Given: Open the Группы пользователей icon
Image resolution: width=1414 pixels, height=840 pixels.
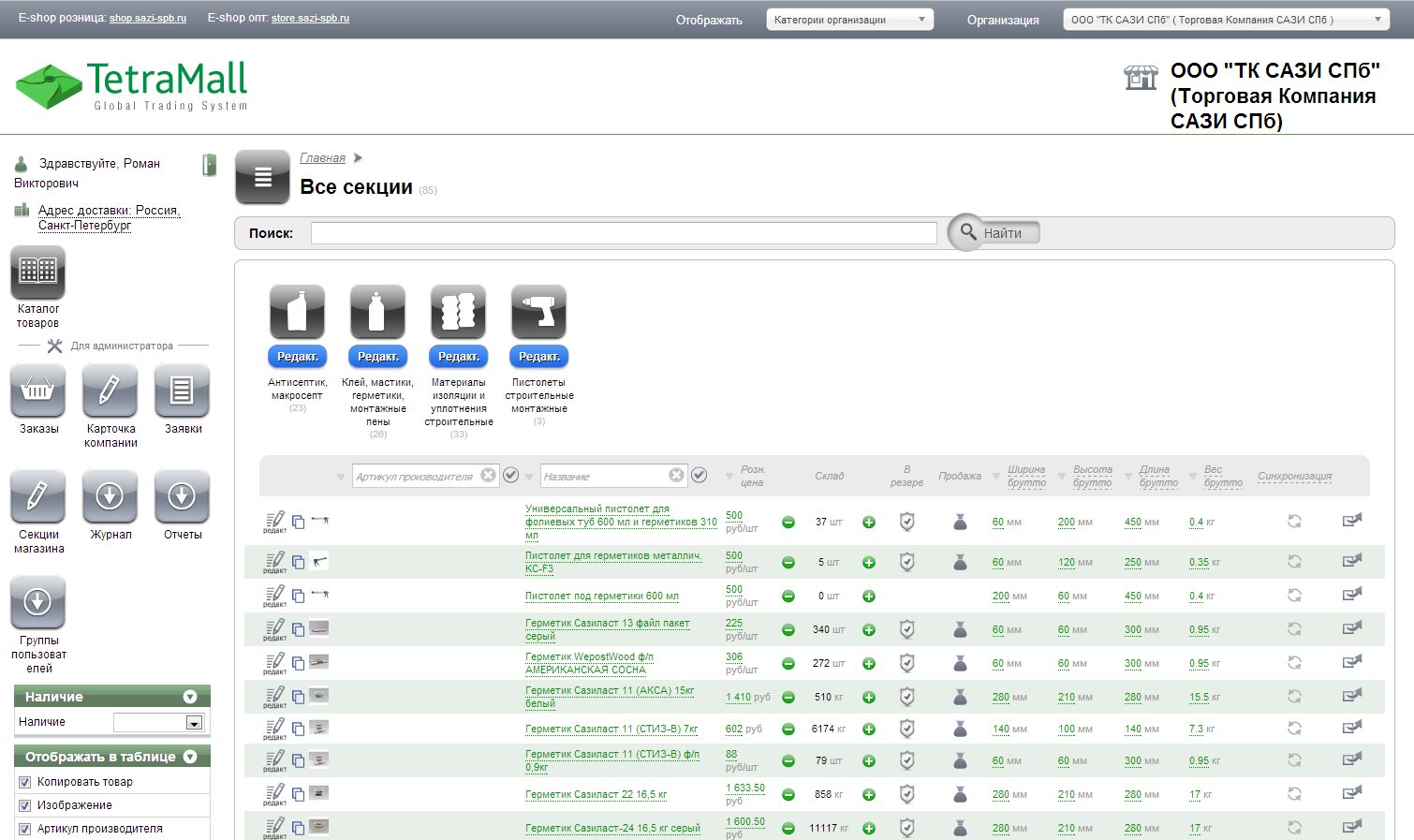Looking at the screenshot, I should [37, 602].
